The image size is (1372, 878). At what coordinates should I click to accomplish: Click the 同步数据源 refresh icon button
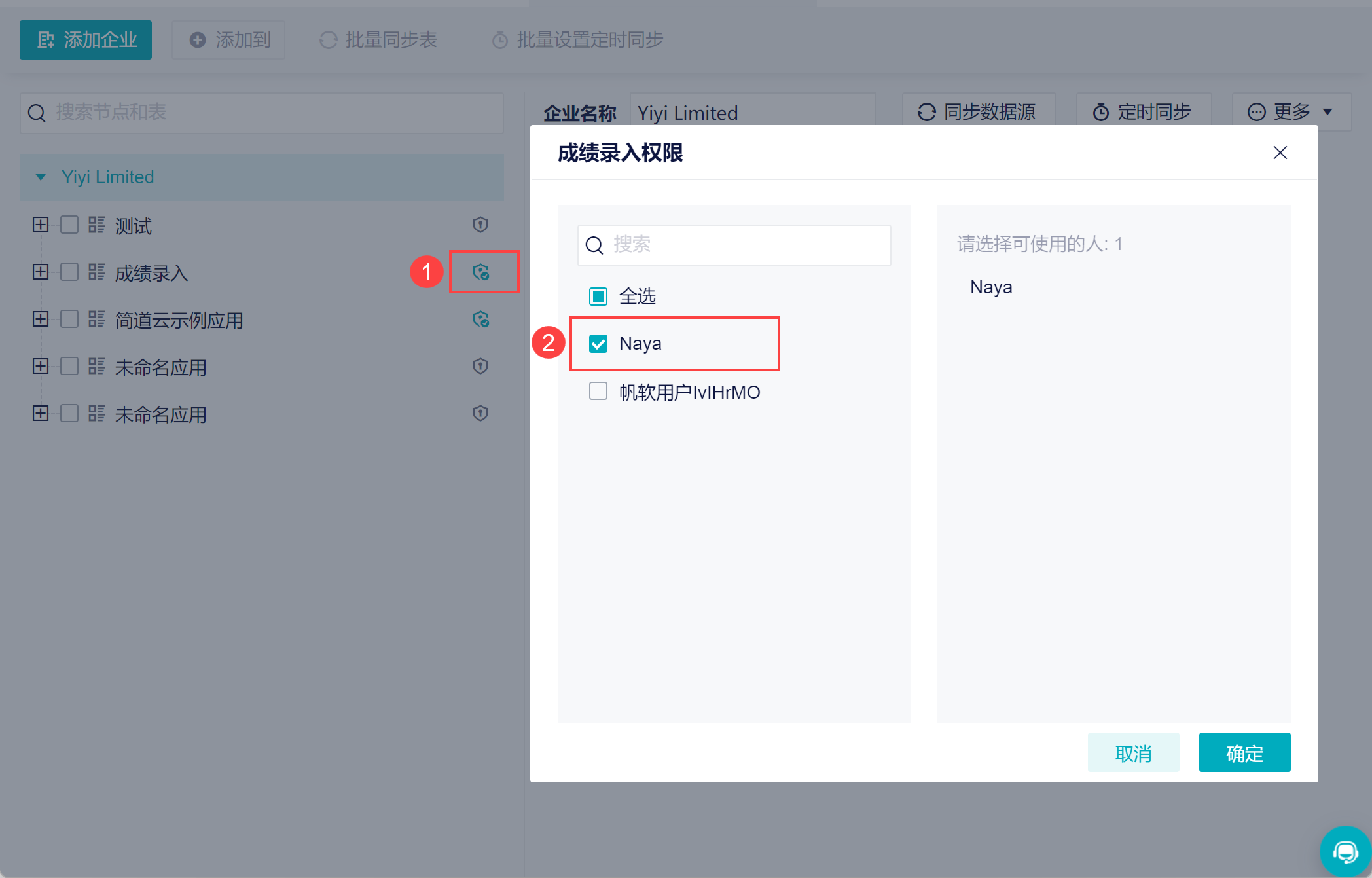[x=979, y=112]
